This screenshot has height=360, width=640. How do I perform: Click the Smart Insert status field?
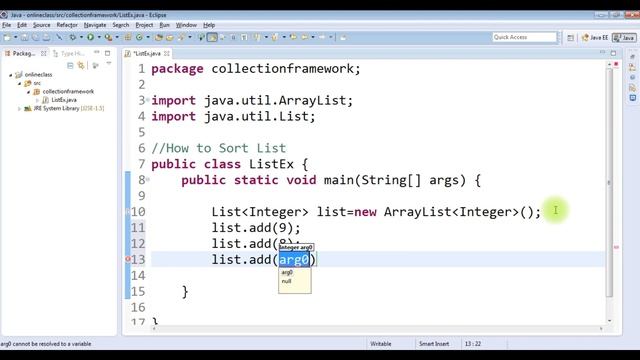coord(433,344)
